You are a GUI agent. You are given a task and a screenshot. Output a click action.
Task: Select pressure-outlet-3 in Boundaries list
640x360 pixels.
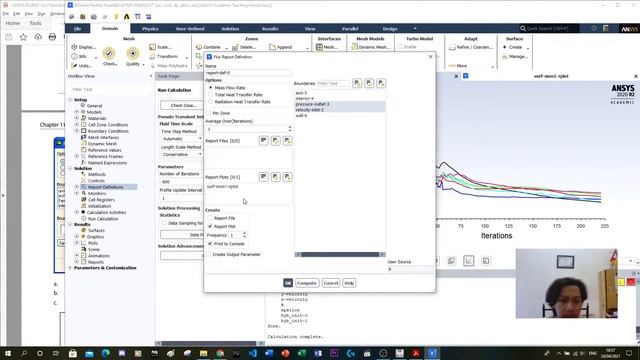coord(340,104)
